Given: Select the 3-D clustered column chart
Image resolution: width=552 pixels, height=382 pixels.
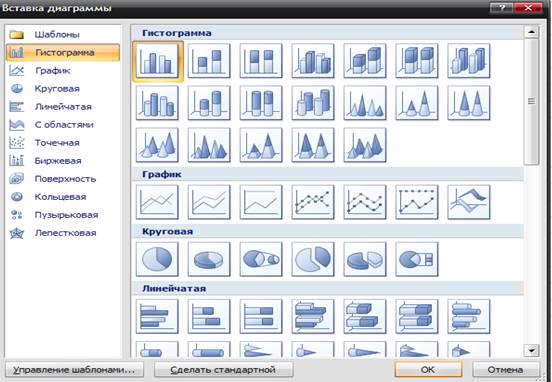Looking at the screenshot, I should [313, 61].
